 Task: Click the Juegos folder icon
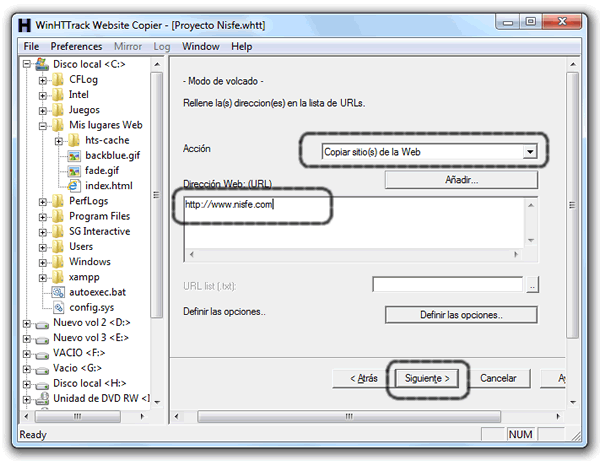pos(58,110)
